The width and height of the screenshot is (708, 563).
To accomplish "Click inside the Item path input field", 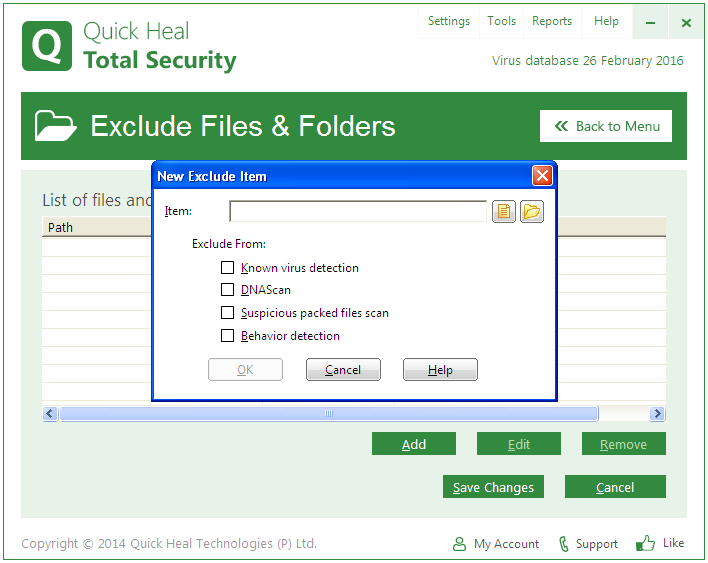I will pyautogui.click(x=357, y=211).
